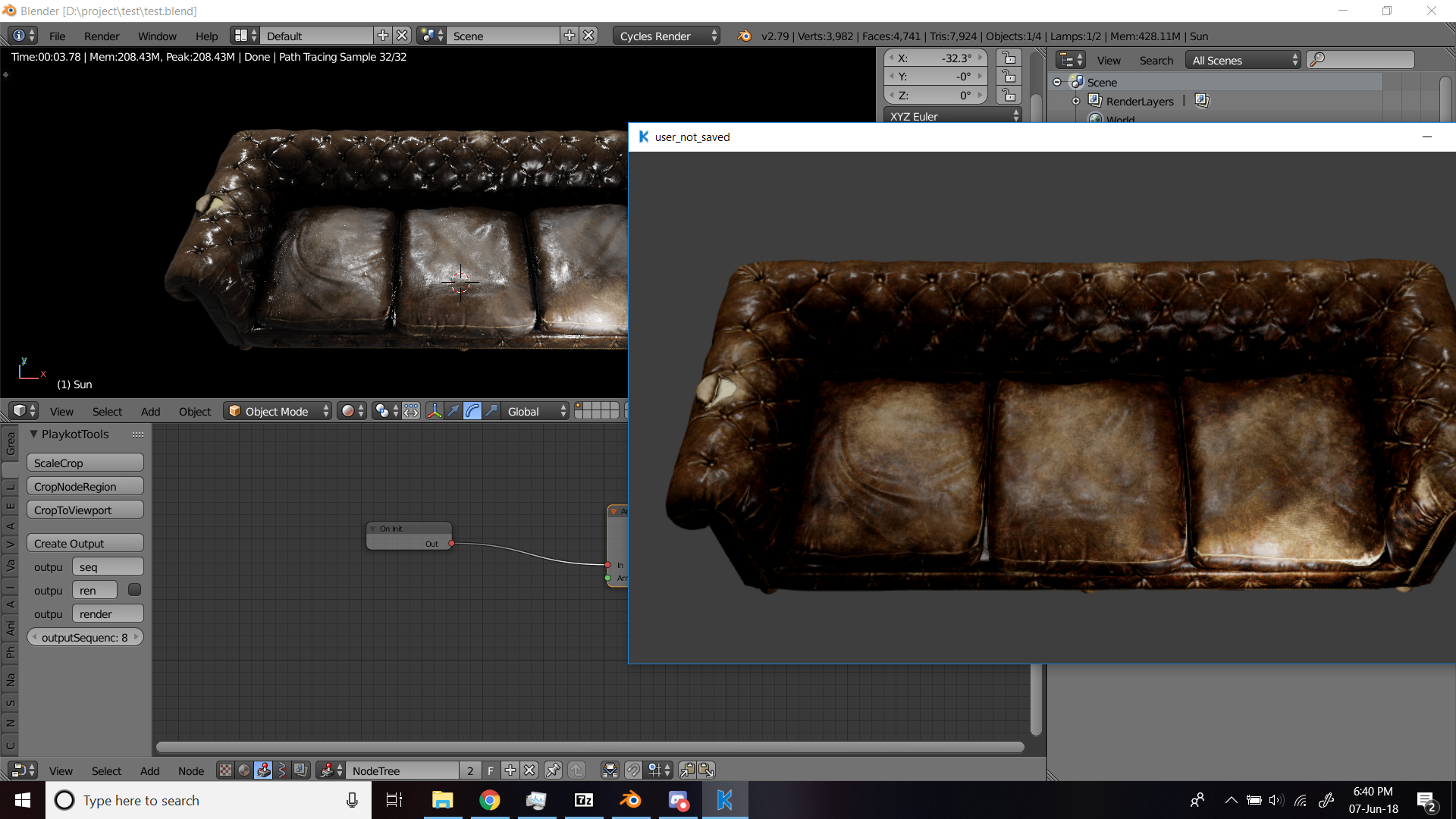This screenshot has width=1456, height=819.
Task: Toggle fake user F for NodeTree
Action: 491,770
